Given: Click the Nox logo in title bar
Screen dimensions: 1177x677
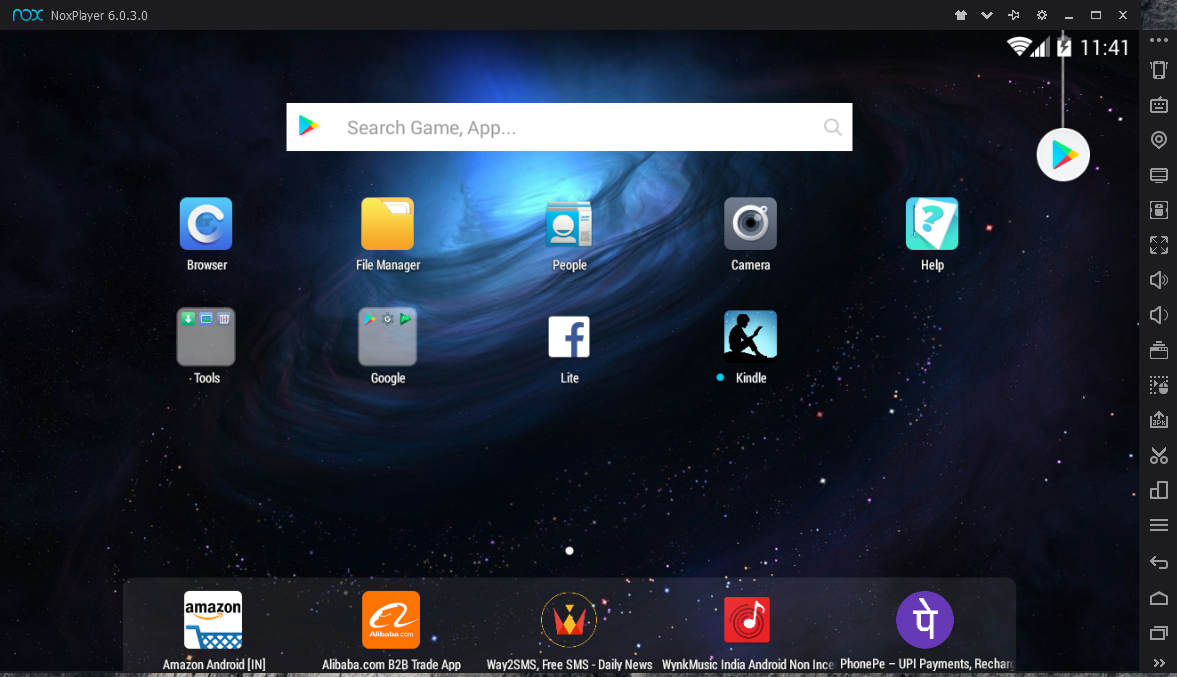Looking at the screenshot, I should click(x=28, y=15).
